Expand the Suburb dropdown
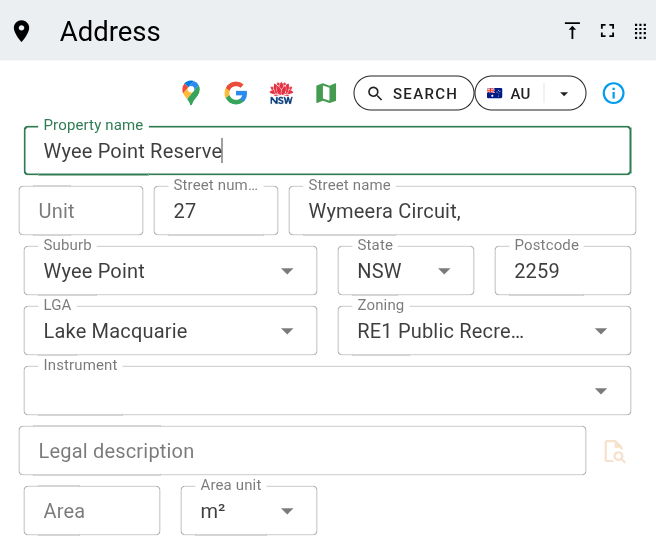 tap(287, 271)
